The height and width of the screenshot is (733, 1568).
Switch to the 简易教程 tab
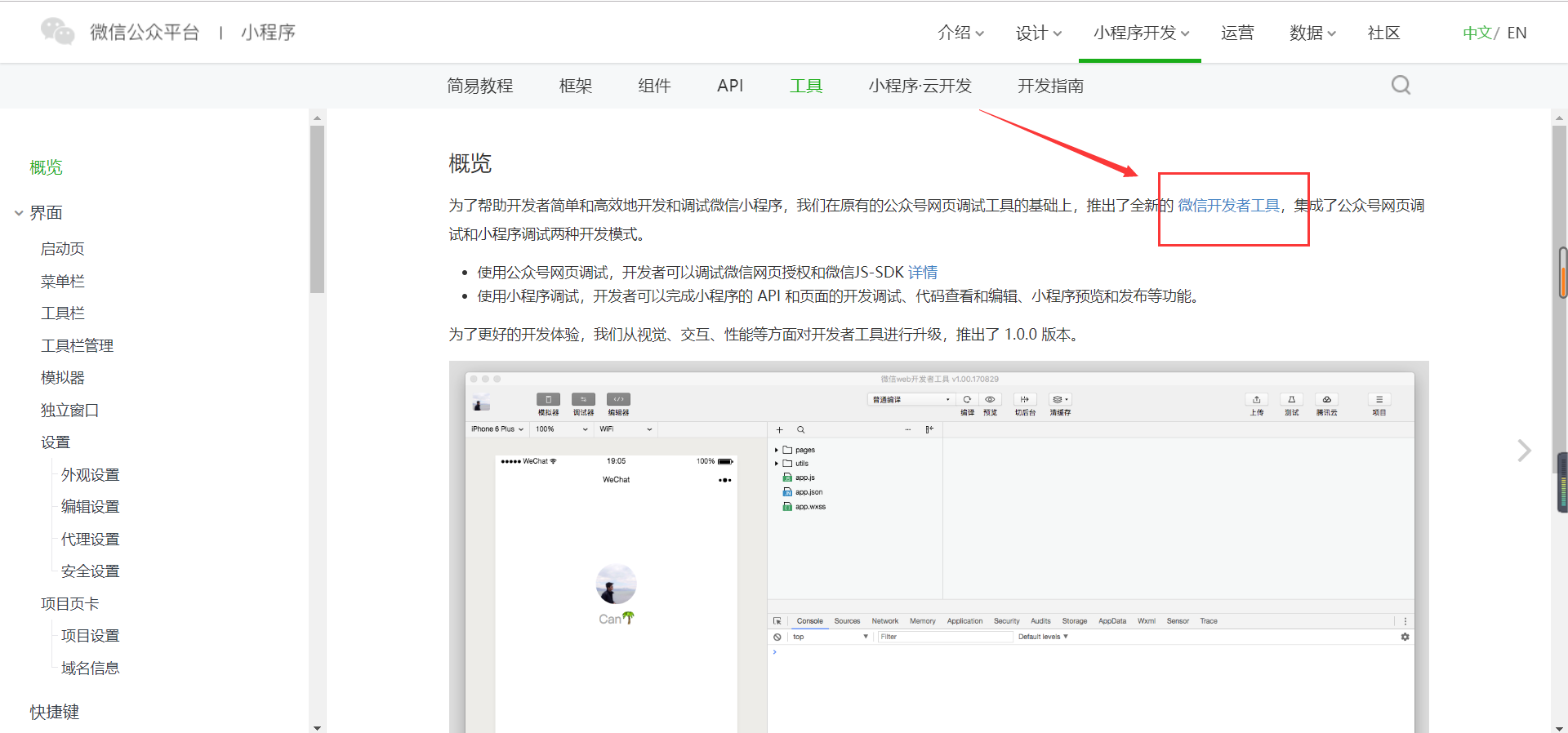(x=480, y=86)
